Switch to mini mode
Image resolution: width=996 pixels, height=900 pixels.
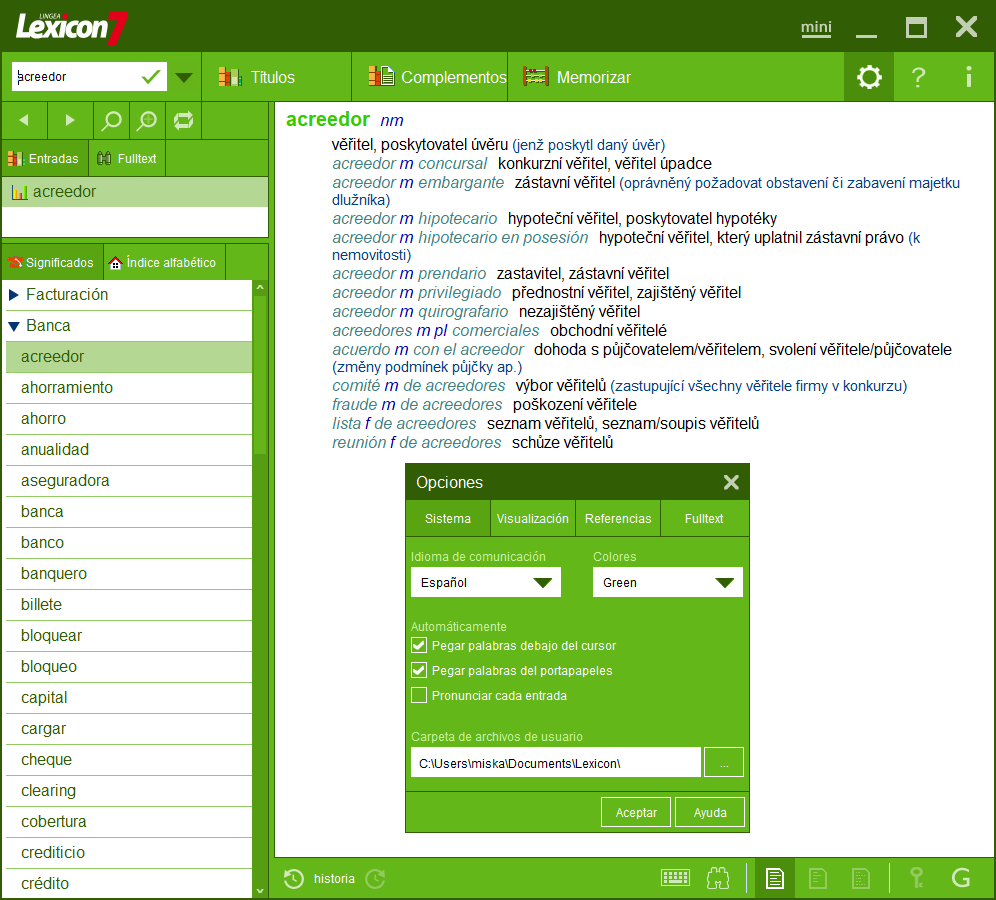816,27
